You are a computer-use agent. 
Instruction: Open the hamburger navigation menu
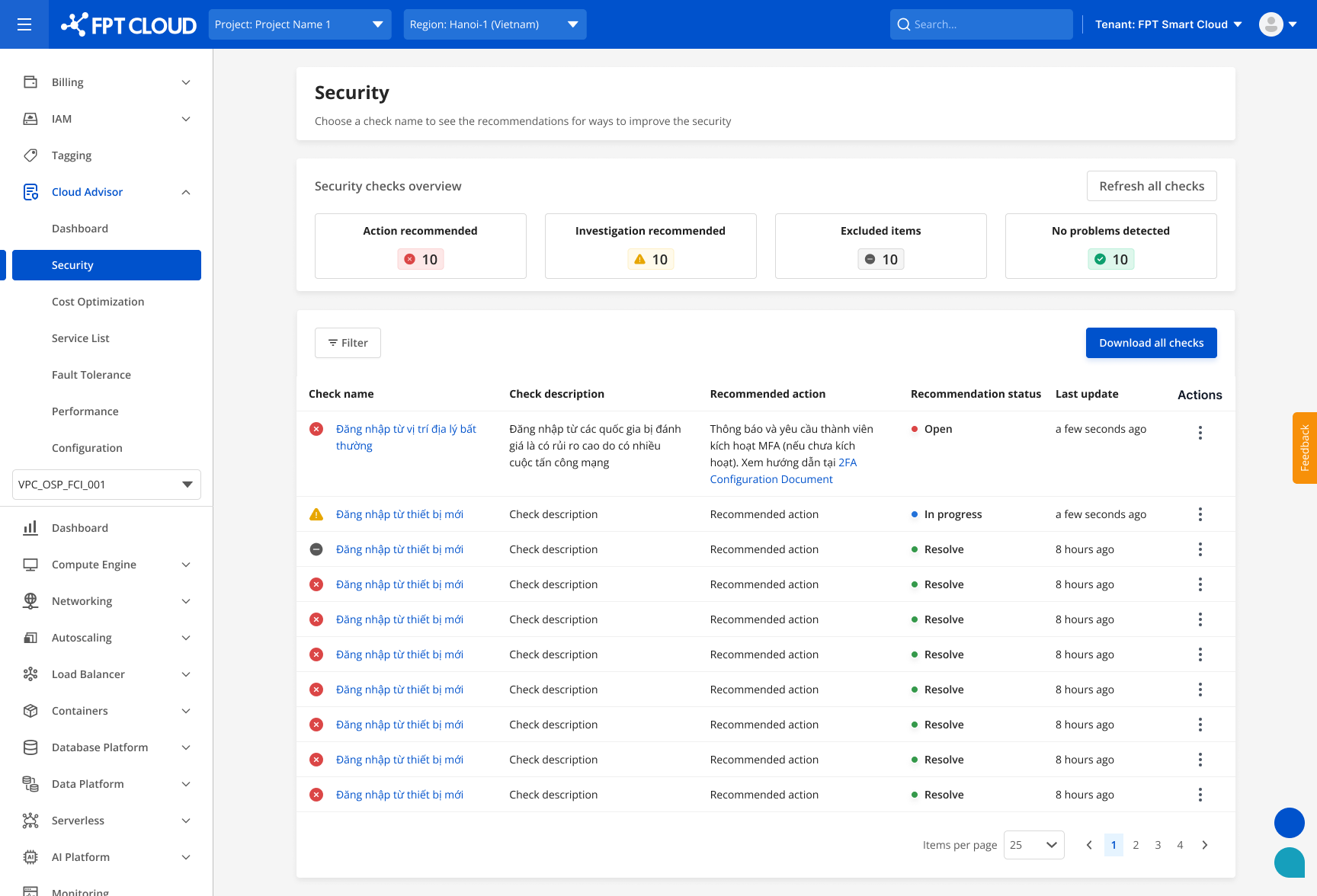(24, 24)
